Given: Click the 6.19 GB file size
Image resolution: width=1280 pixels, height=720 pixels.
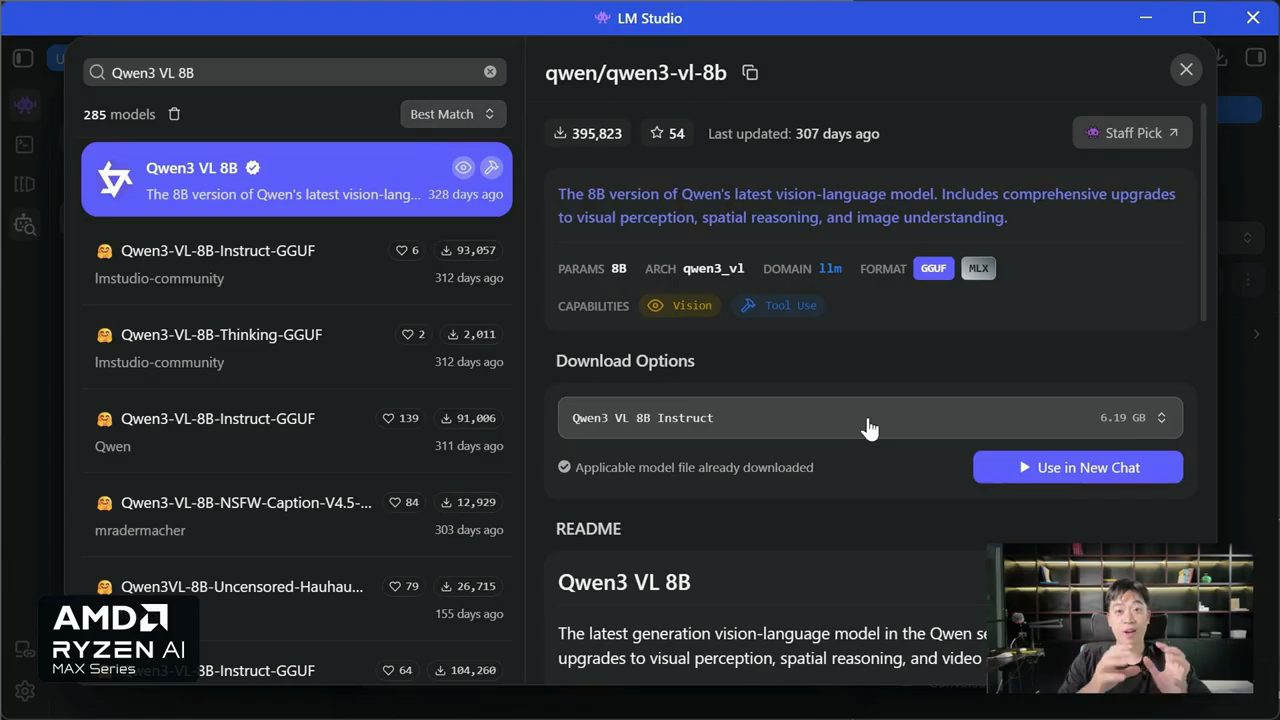Looking at the screenshot, I should [x=1123, y=418].
